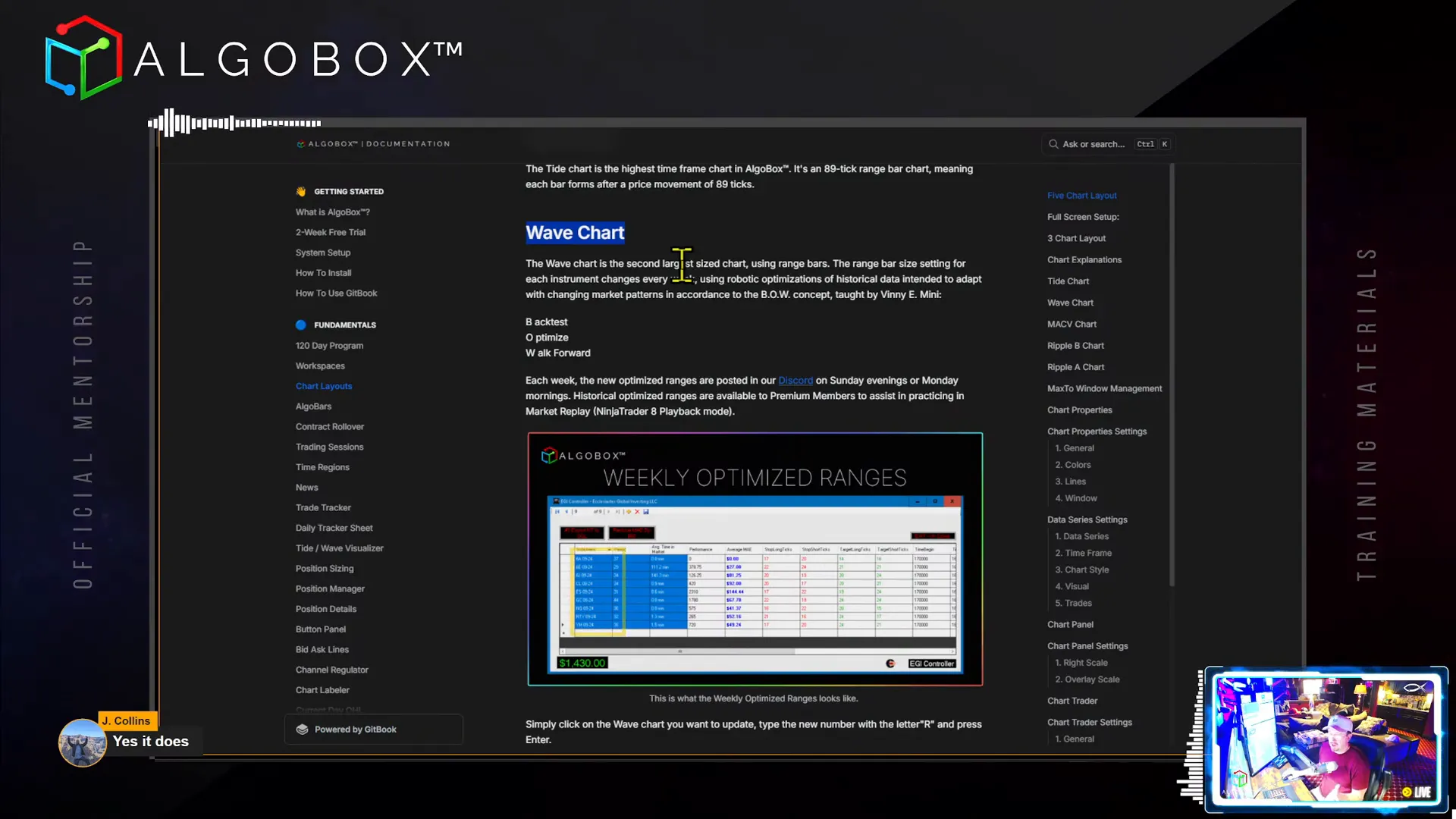Select Chart Layouts in sidebar
This screenshot has height=819, width=1456.
pyautogui.click(x=324, y=386)
